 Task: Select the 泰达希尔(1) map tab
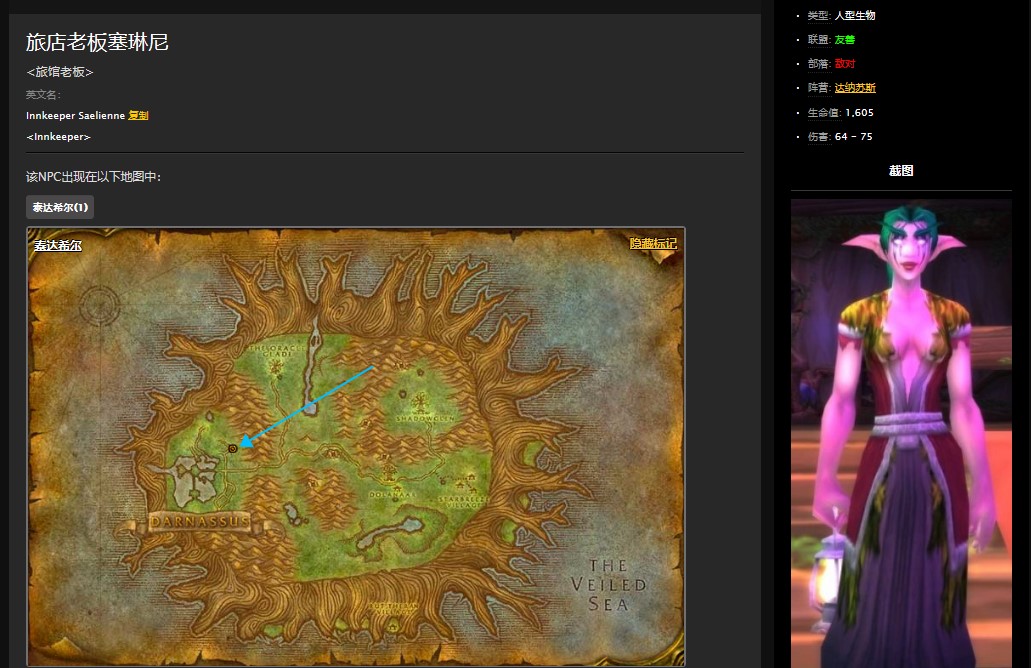(60, 207)
